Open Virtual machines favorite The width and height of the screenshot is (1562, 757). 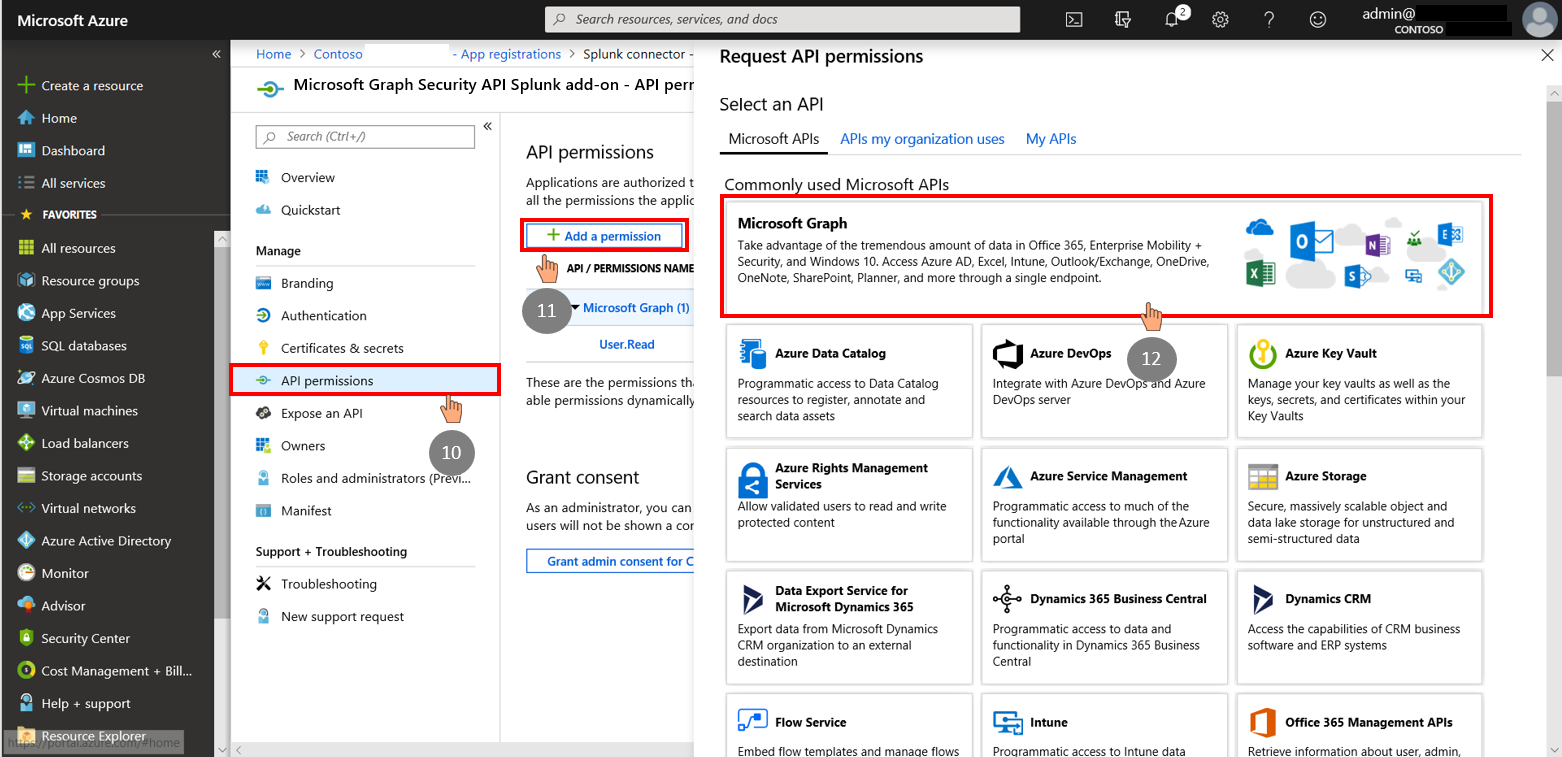[x=89, y=411]
